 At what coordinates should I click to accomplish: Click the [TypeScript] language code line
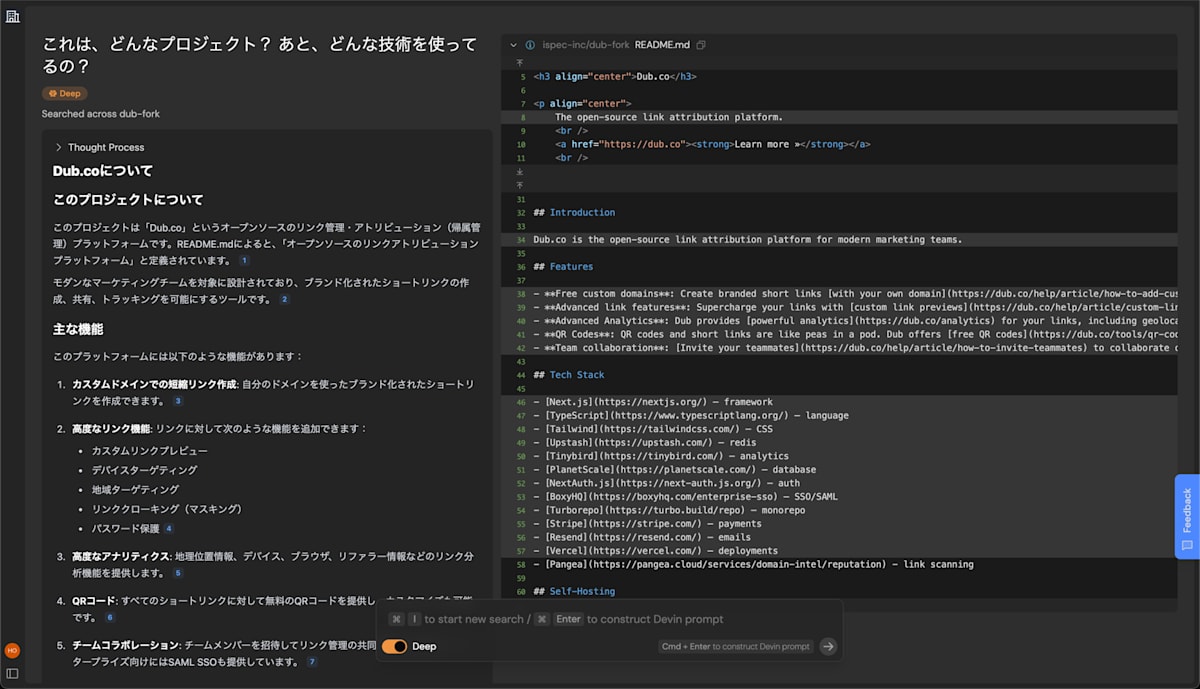[691, 415]
